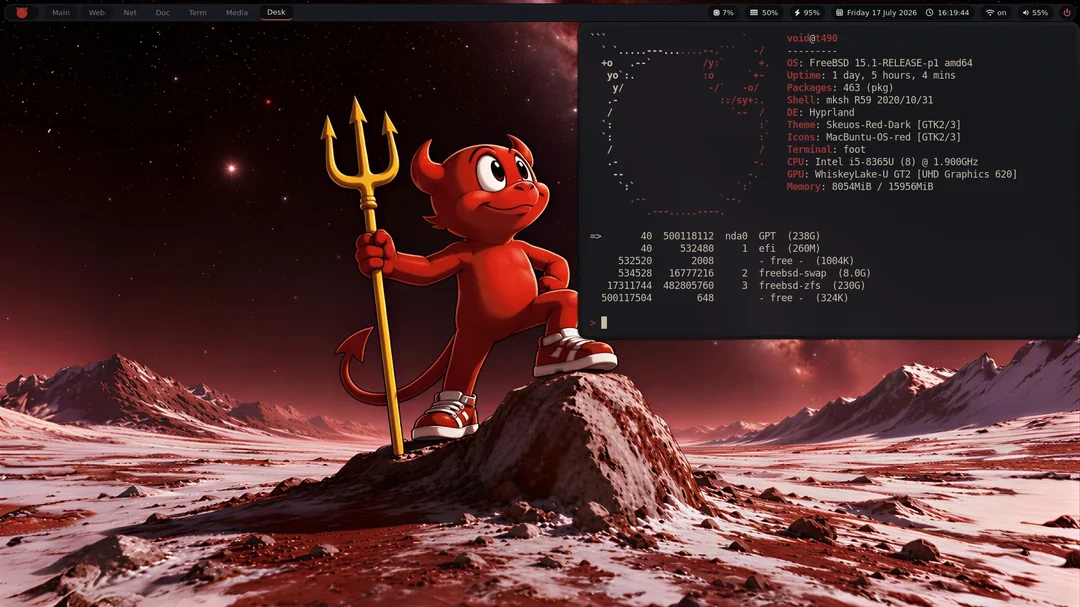Click the 'freebsd-swap (8.0G)' partition row

744,273
